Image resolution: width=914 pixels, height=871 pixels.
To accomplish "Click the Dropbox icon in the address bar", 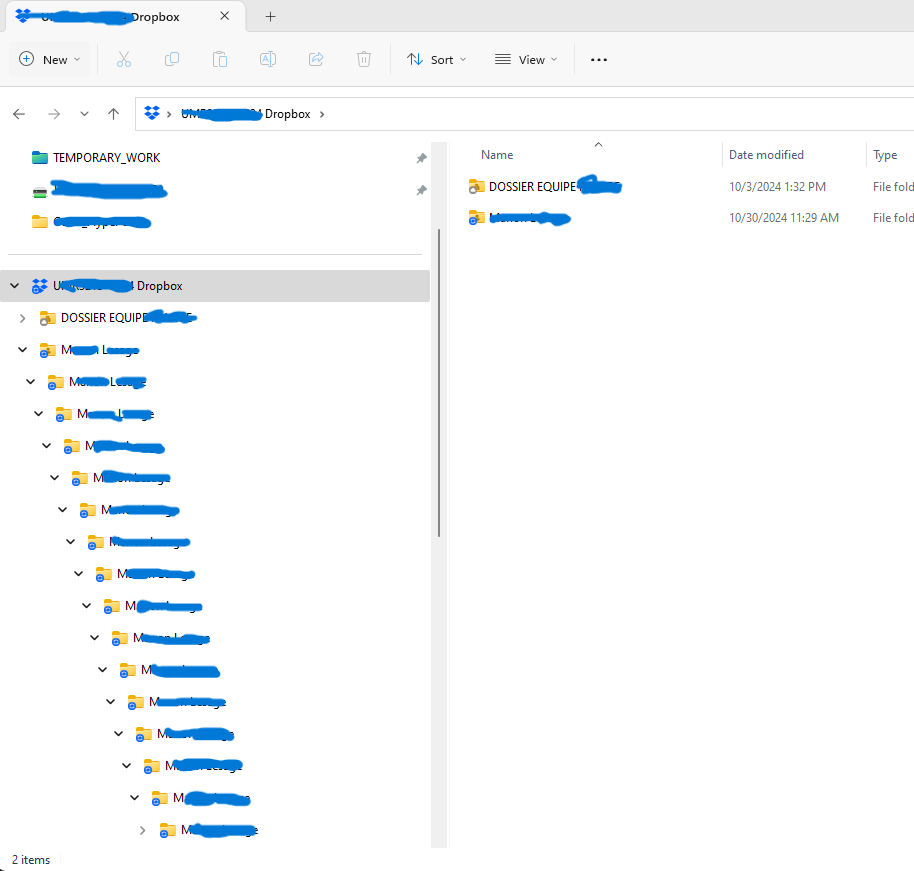I will 150,113.
